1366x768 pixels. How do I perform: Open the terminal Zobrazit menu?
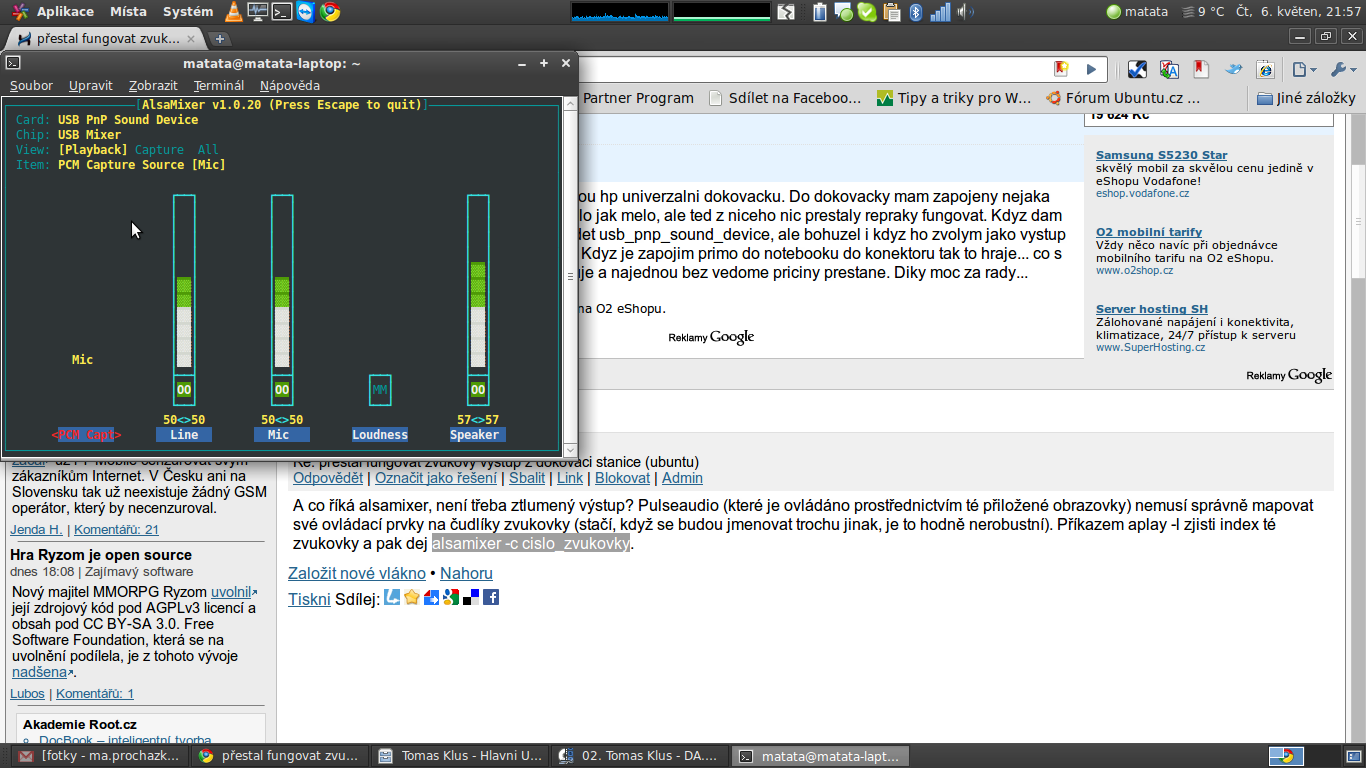pyautogui.click(x=153, y=86)
